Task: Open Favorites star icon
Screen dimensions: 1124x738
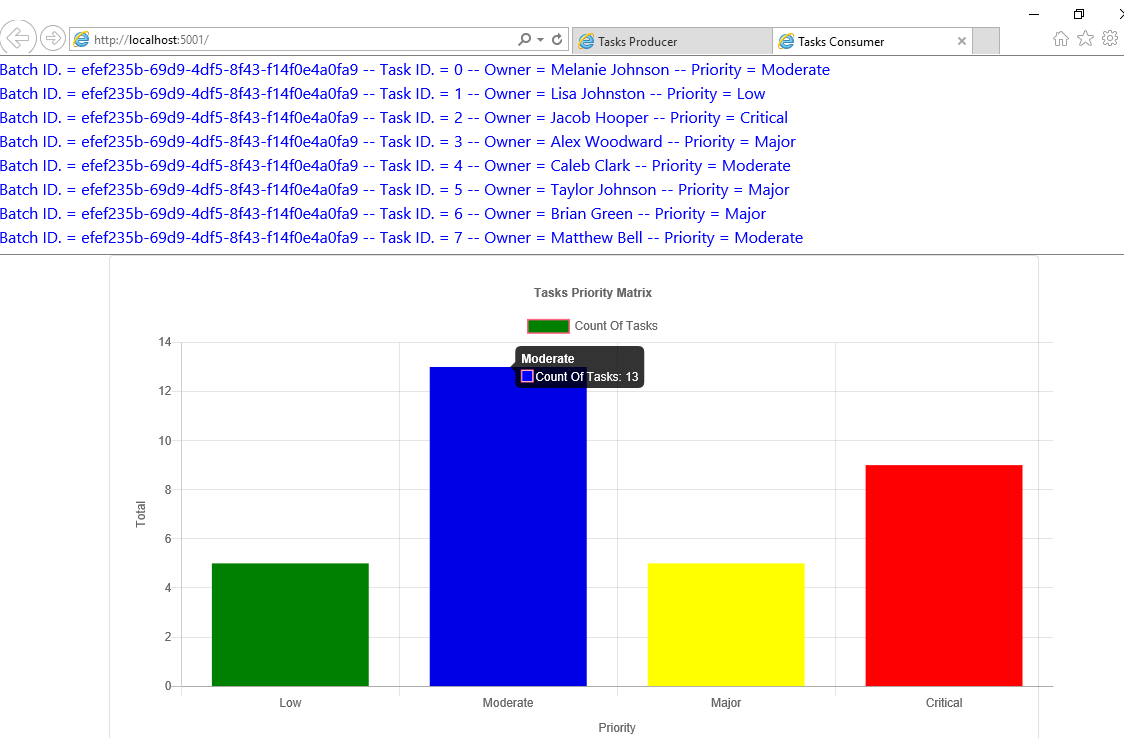Action: pos(1085,39)
